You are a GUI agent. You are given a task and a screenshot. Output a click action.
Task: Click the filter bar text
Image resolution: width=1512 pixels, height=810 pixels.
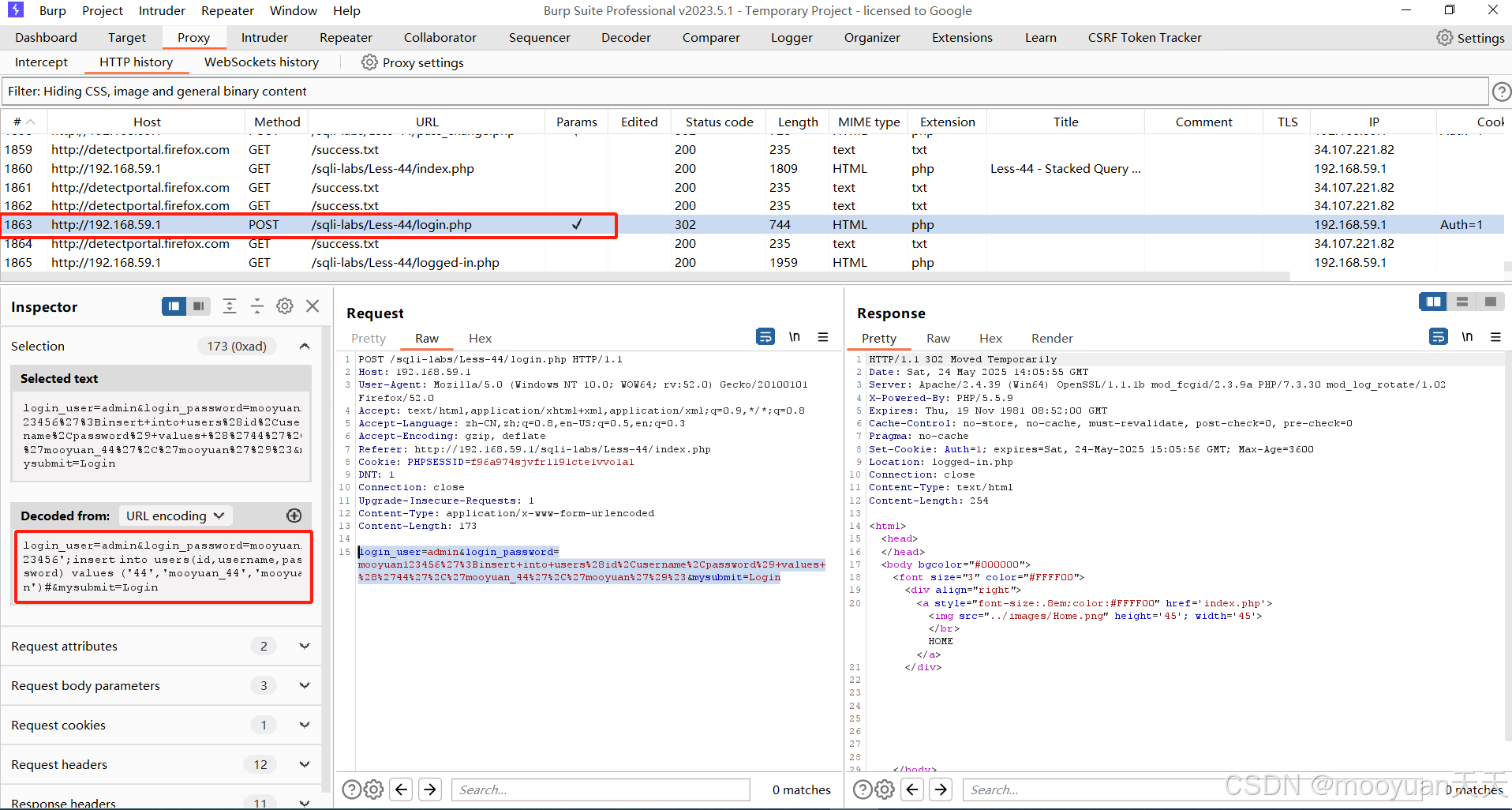[157, 91]
